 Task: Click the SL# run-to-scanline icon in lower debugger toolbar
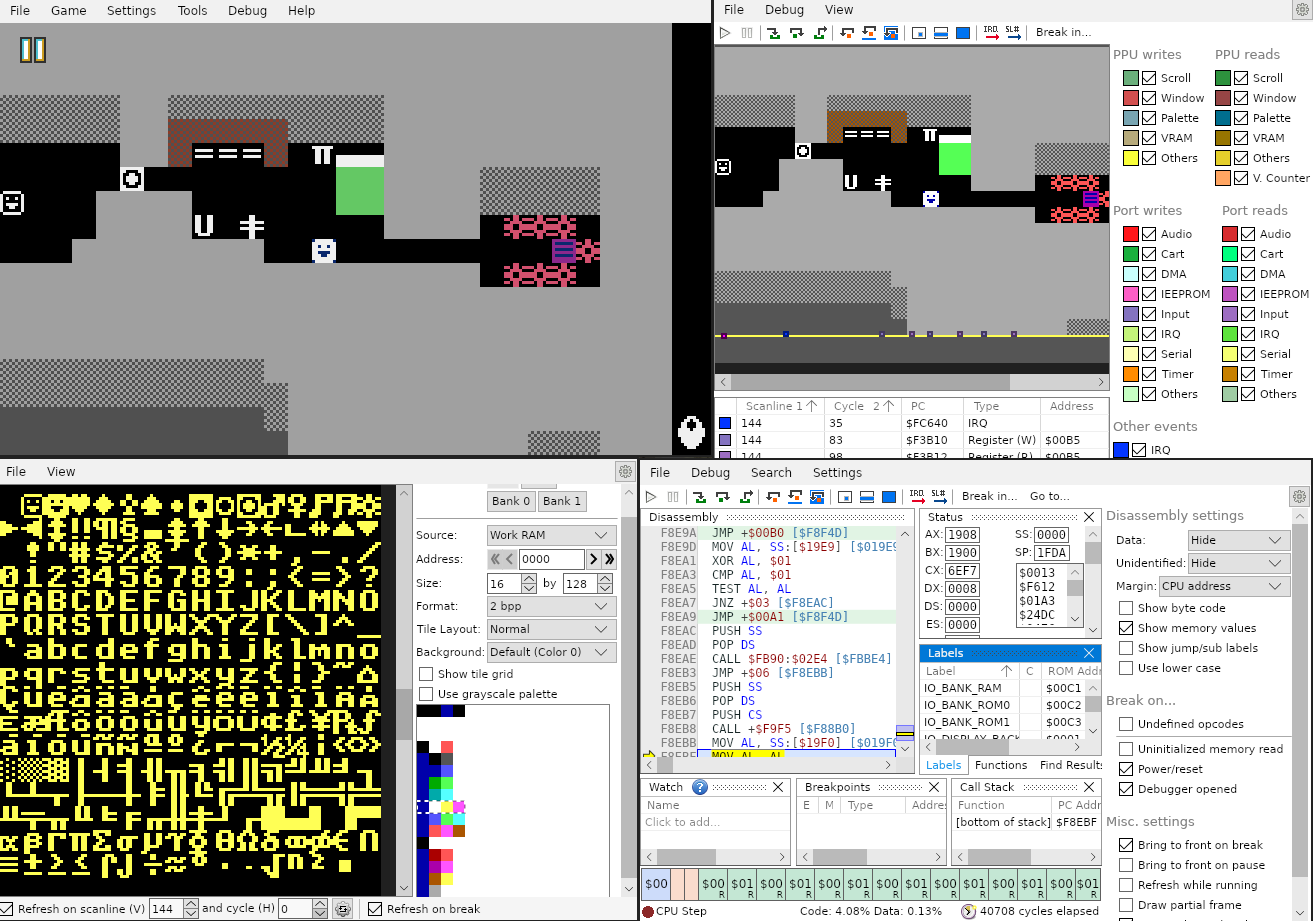(938, 497)
